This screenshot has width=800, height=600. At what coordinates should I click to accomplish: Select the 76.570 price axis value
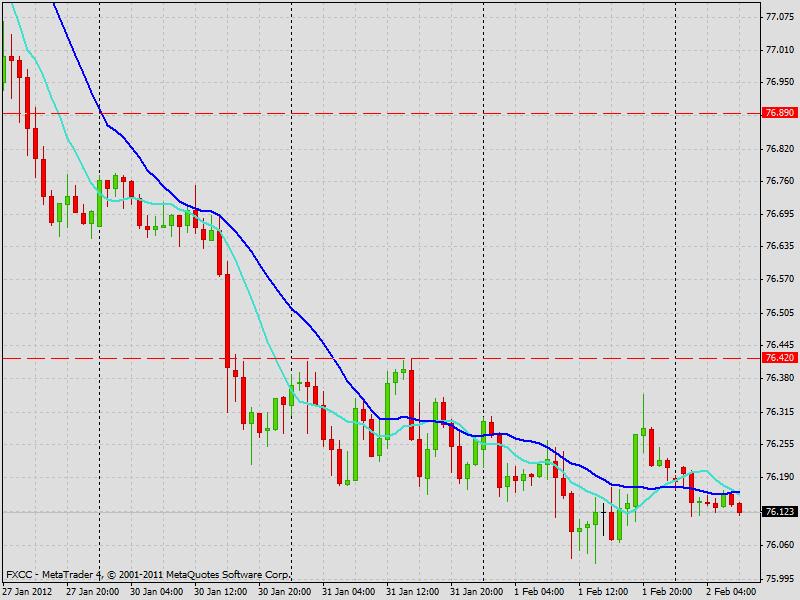[x=780, y=279]
